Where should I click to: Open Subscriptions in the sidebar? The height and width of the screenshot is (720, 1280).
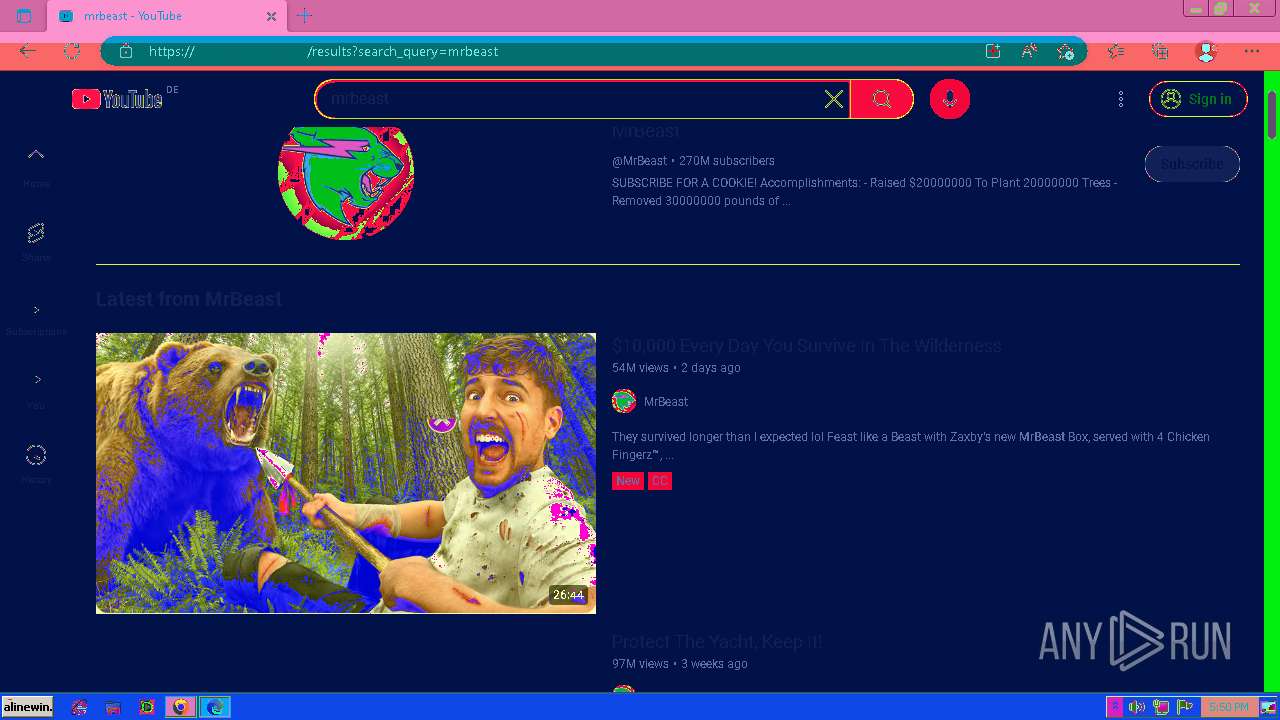(x=36, y=318)
